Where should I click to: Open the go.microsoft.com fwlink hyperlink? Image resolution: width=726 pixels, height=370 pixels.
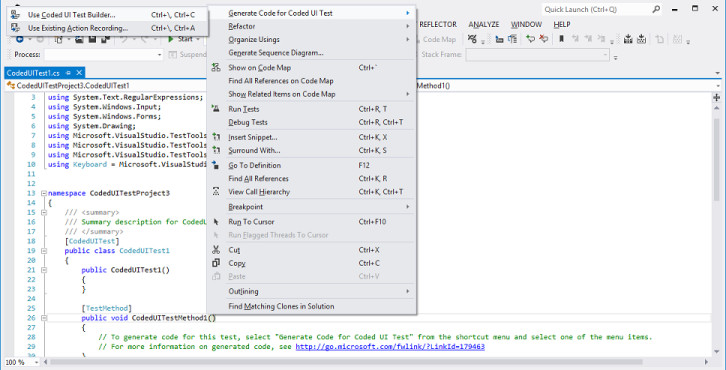tap(390, 346)
